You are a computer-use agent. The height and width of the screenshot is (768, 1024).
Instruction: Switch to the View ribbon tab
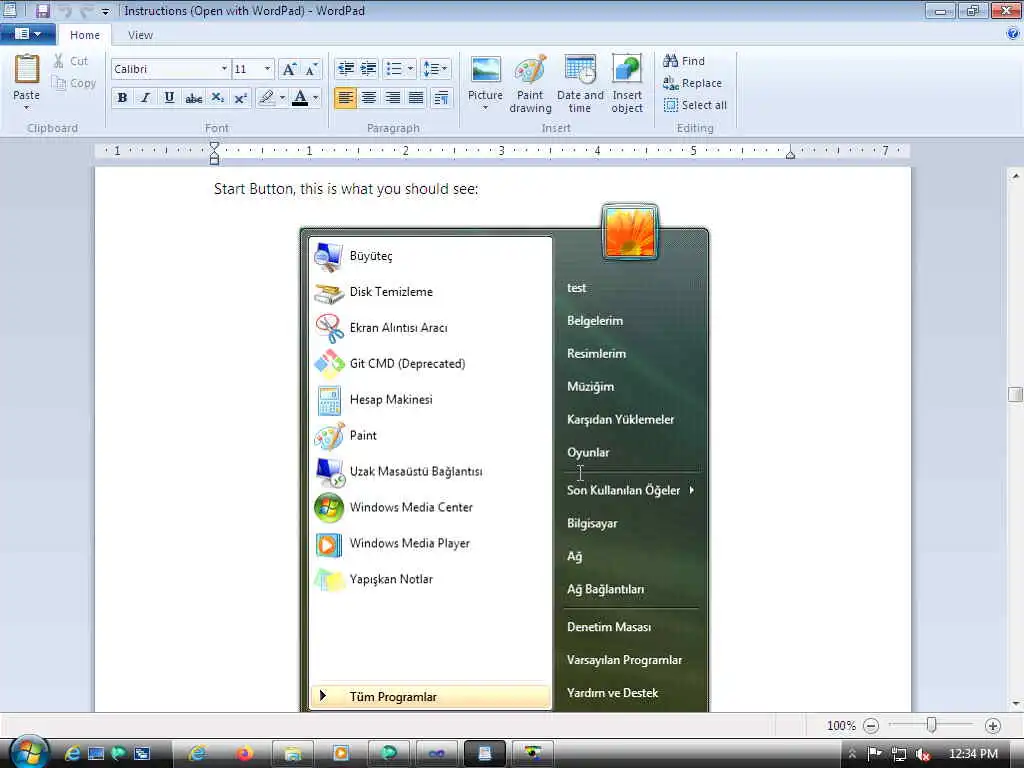point(140,35)
